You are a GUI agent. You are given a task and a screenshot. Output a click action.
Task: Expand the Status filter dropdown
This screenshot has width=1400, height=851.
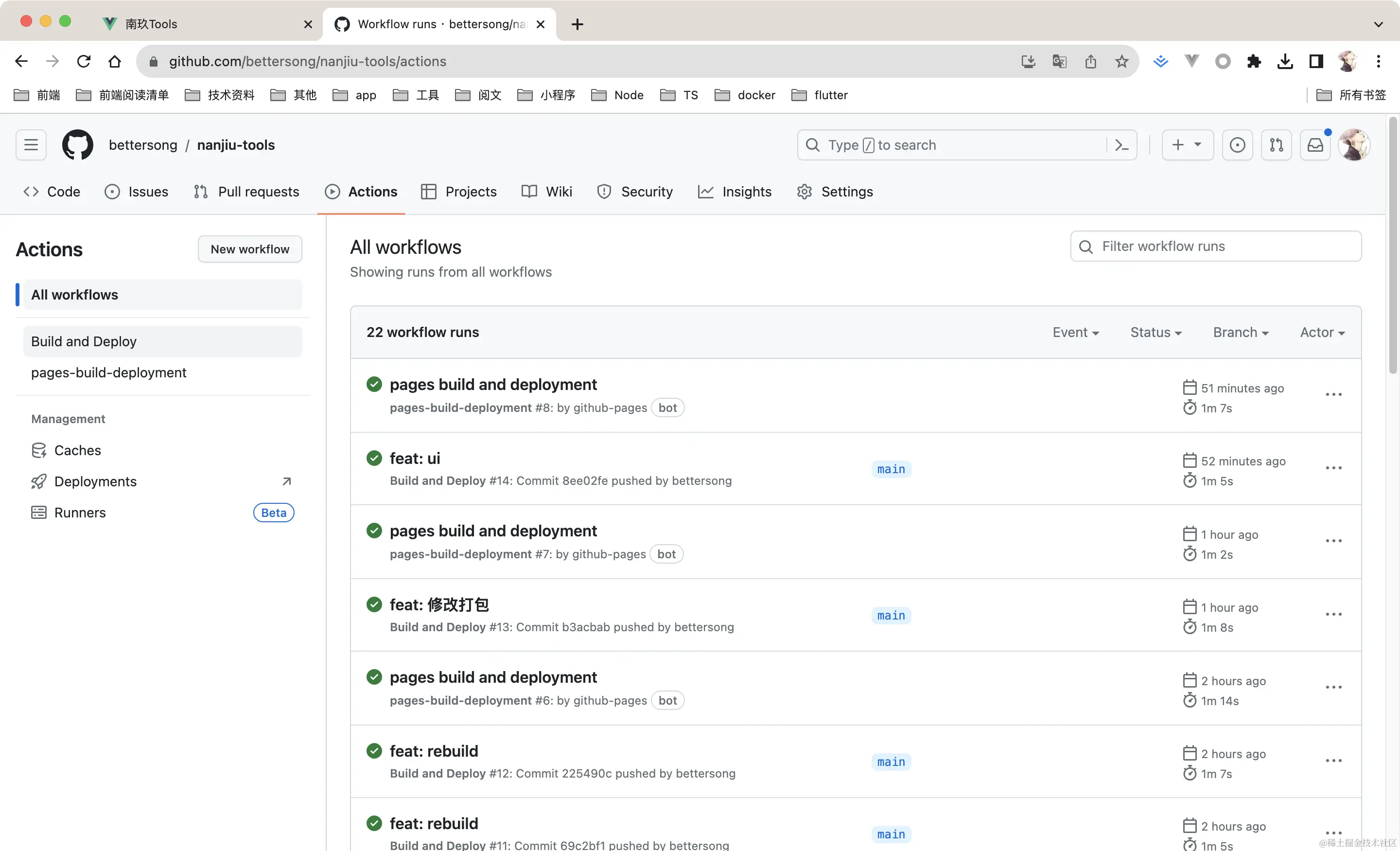coord(1154,332)
